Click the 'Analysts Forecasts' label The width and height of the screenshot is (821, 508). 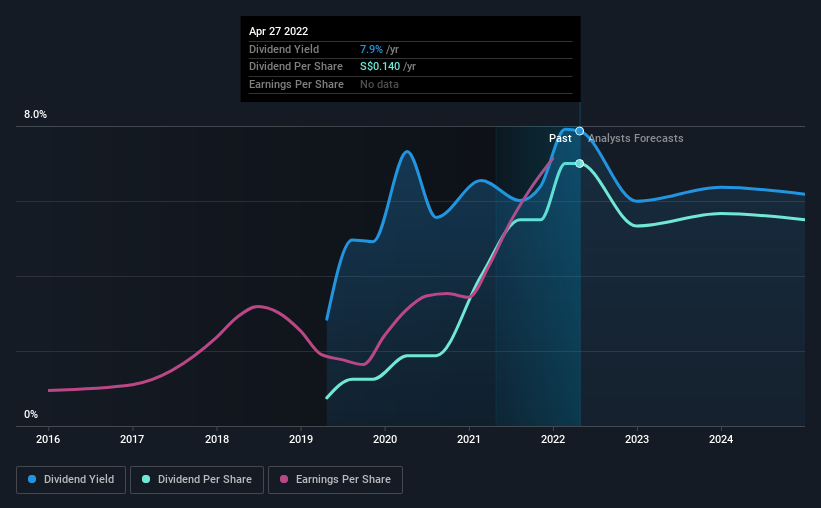pos(636,138)
